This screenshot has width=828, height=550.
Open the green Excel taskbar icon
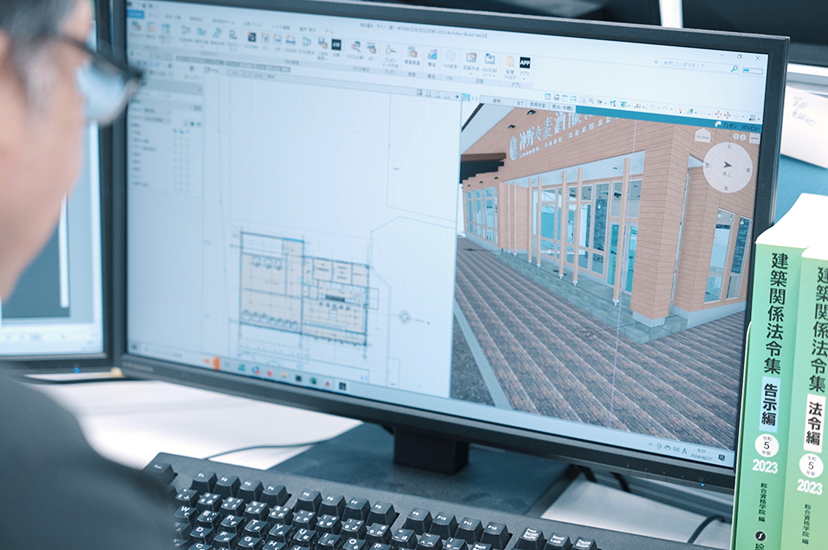[314, 381]
